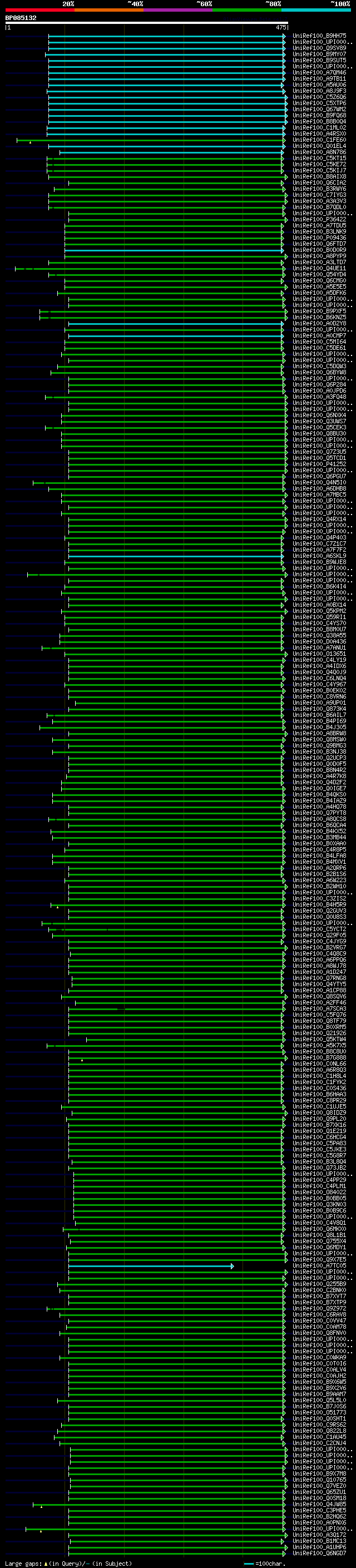Click the red 20% identity legend segment

pos(39,10)
